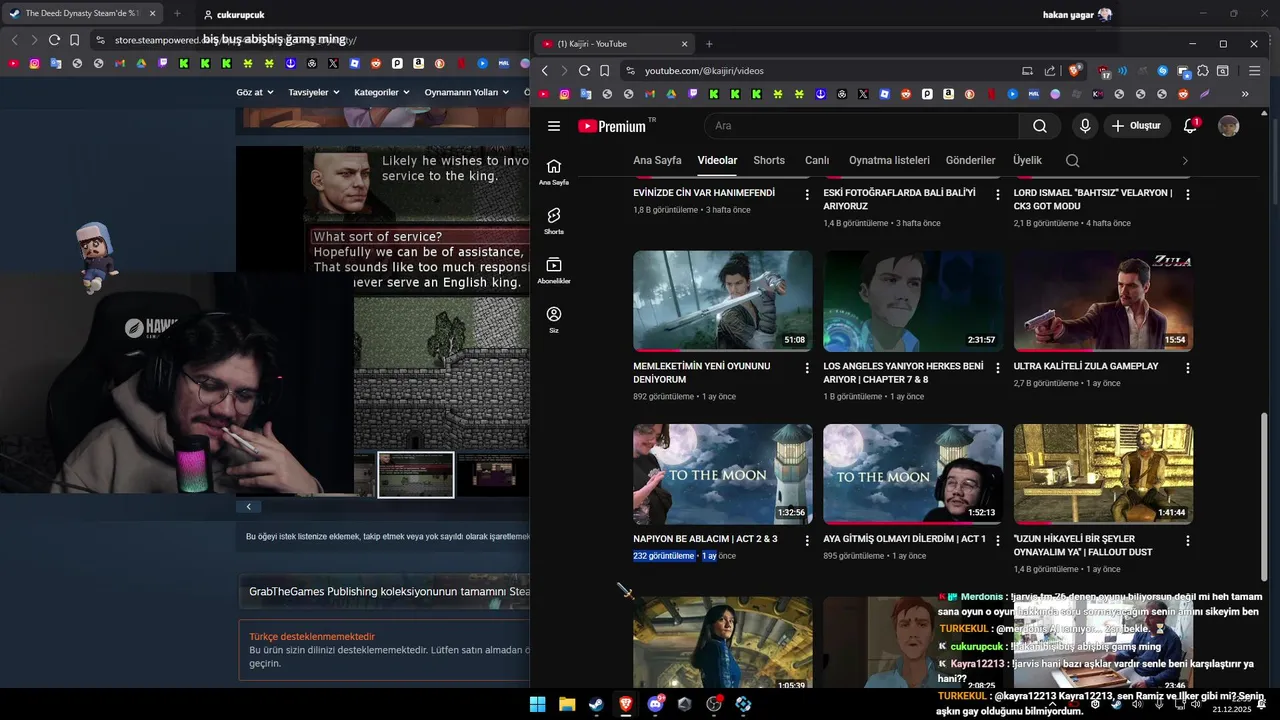1280x720 pixels.
Task: Switch to the Shorts channel tab
Action: coord(769,160)
